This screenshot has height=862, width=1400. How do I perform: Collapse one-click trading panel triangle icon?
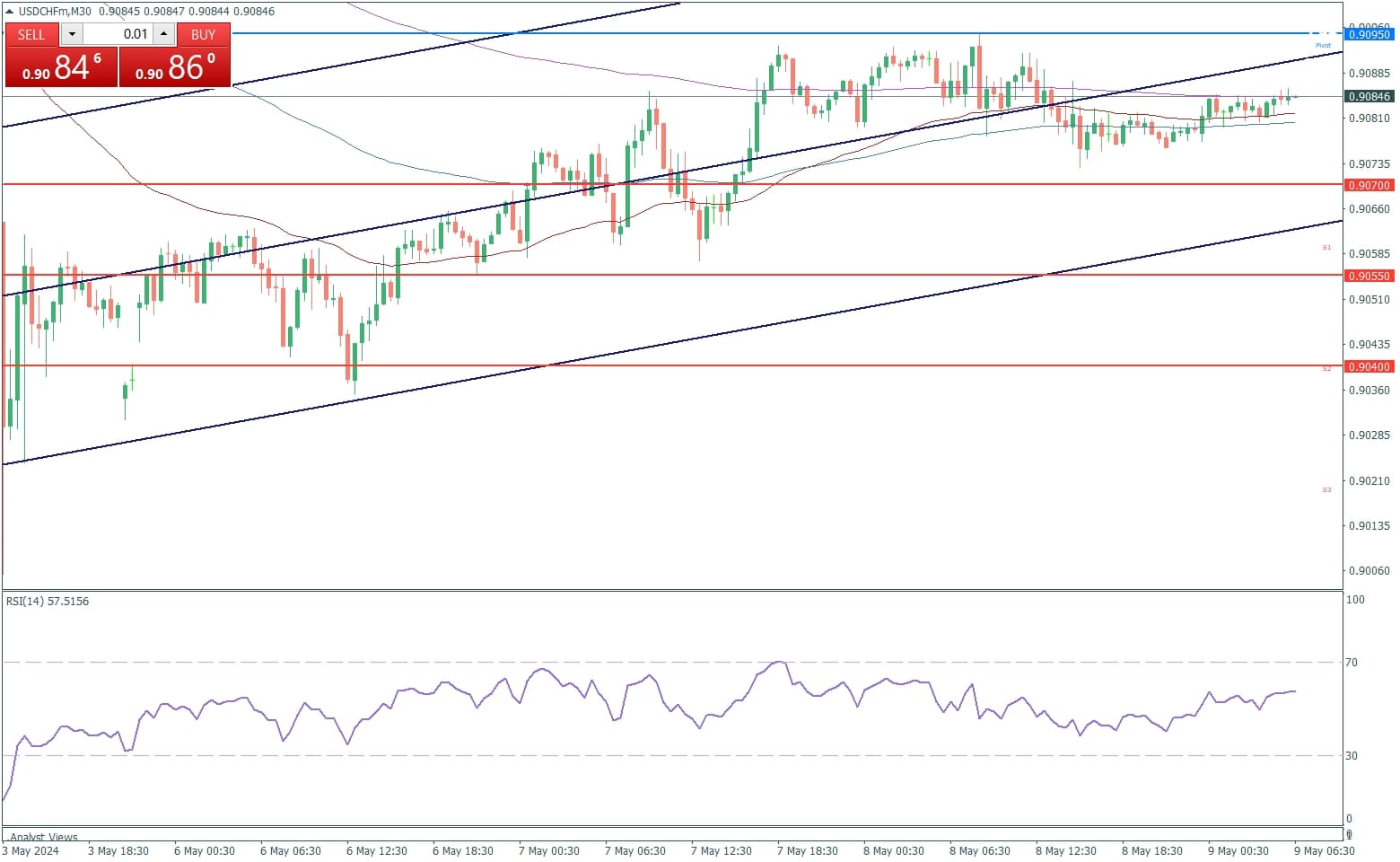pyautogui.click(x=9, y=12)
